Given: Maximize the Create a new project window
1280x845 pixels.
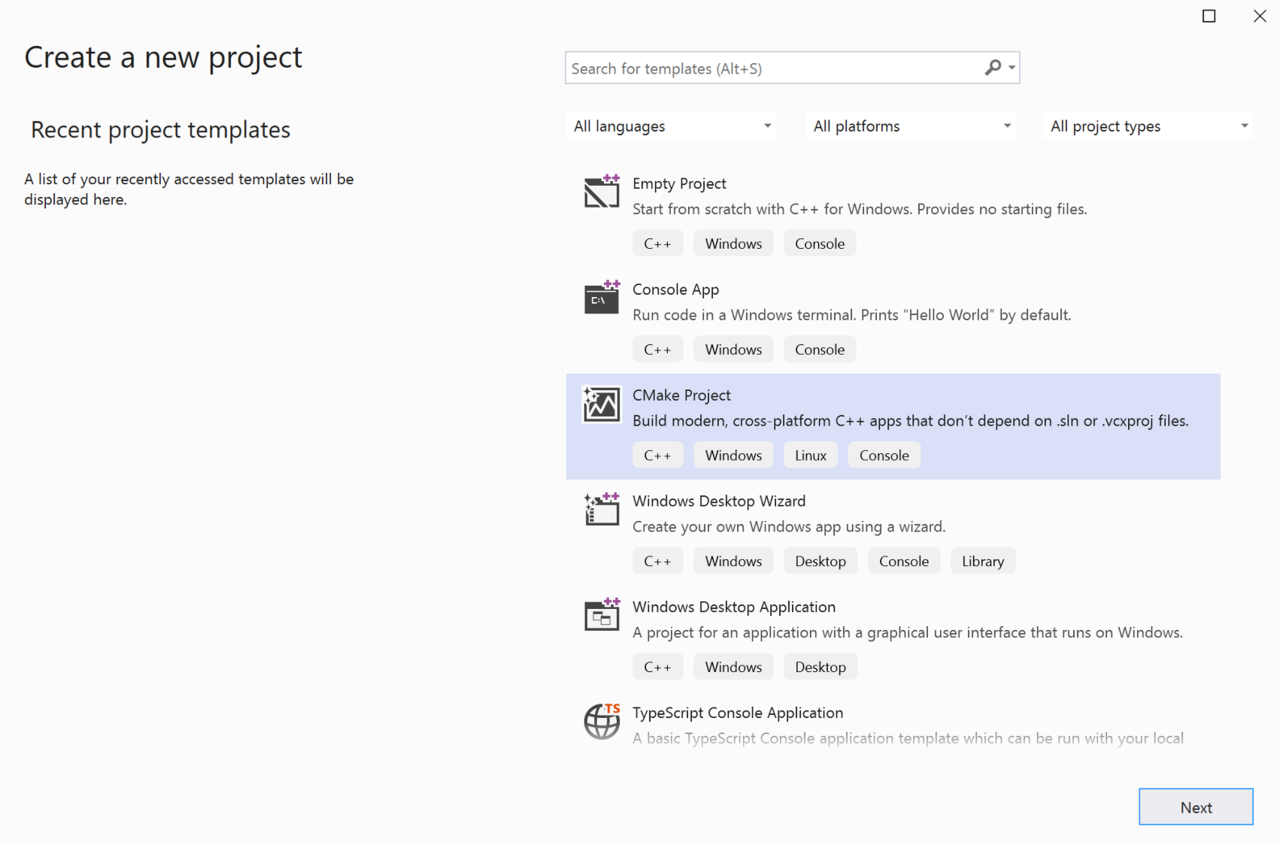Looking at the screenshot, I should pyautogui.click(x=1209, y=16).
